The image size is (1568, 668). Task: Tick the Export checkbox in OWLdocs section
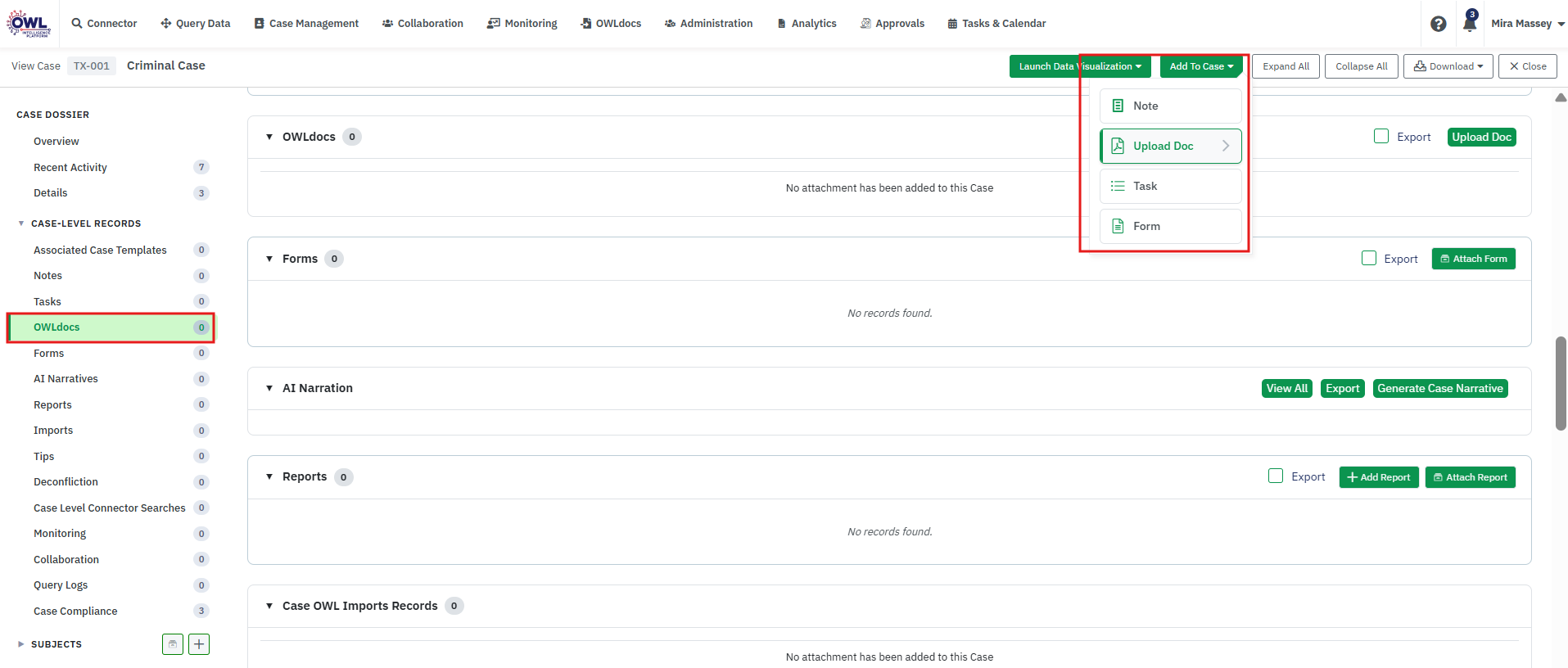pos(1381,137)
